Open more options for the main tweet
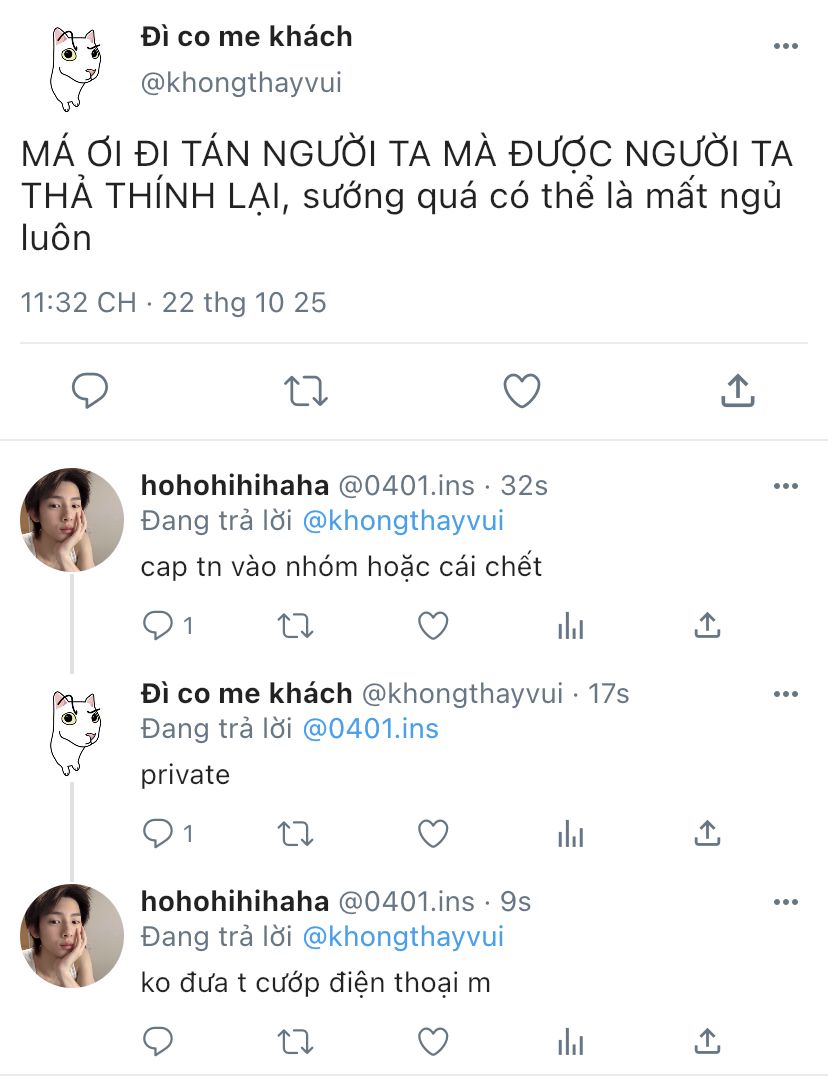Screen dimensions: 828x1076 [786, 47]
